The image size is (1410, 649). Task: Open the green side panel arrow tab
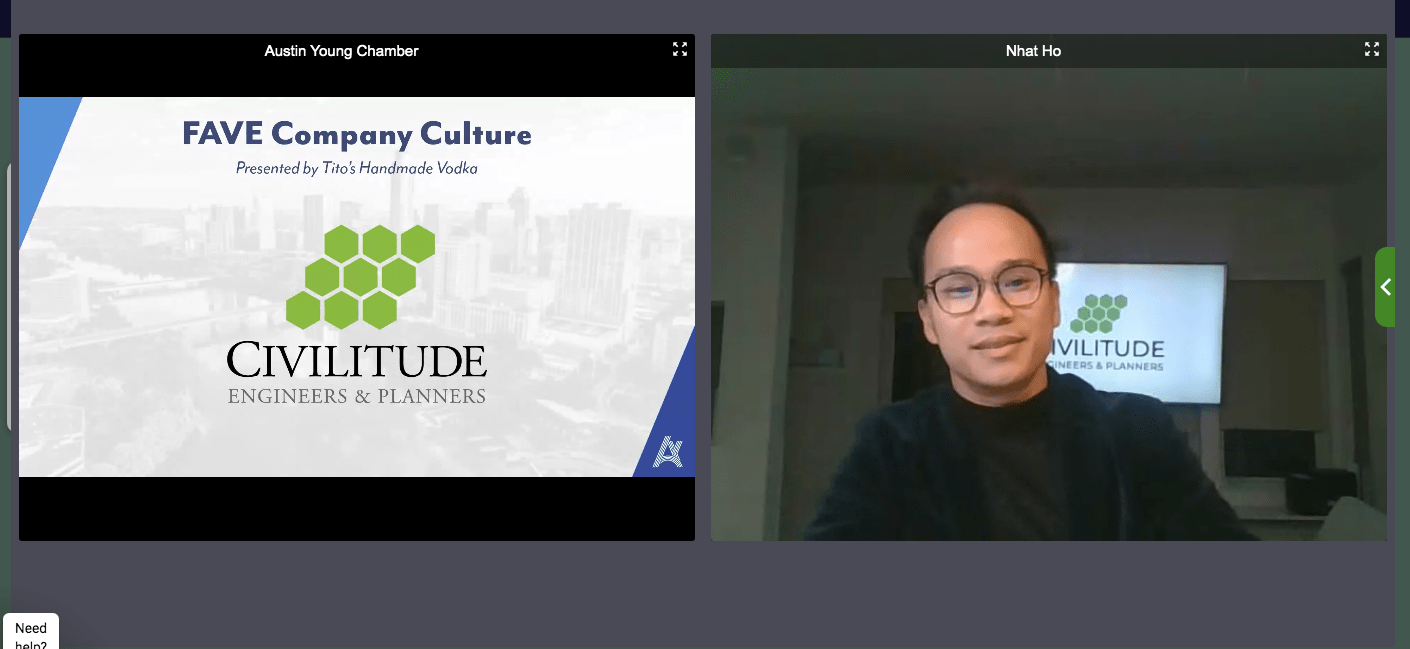1385,287
